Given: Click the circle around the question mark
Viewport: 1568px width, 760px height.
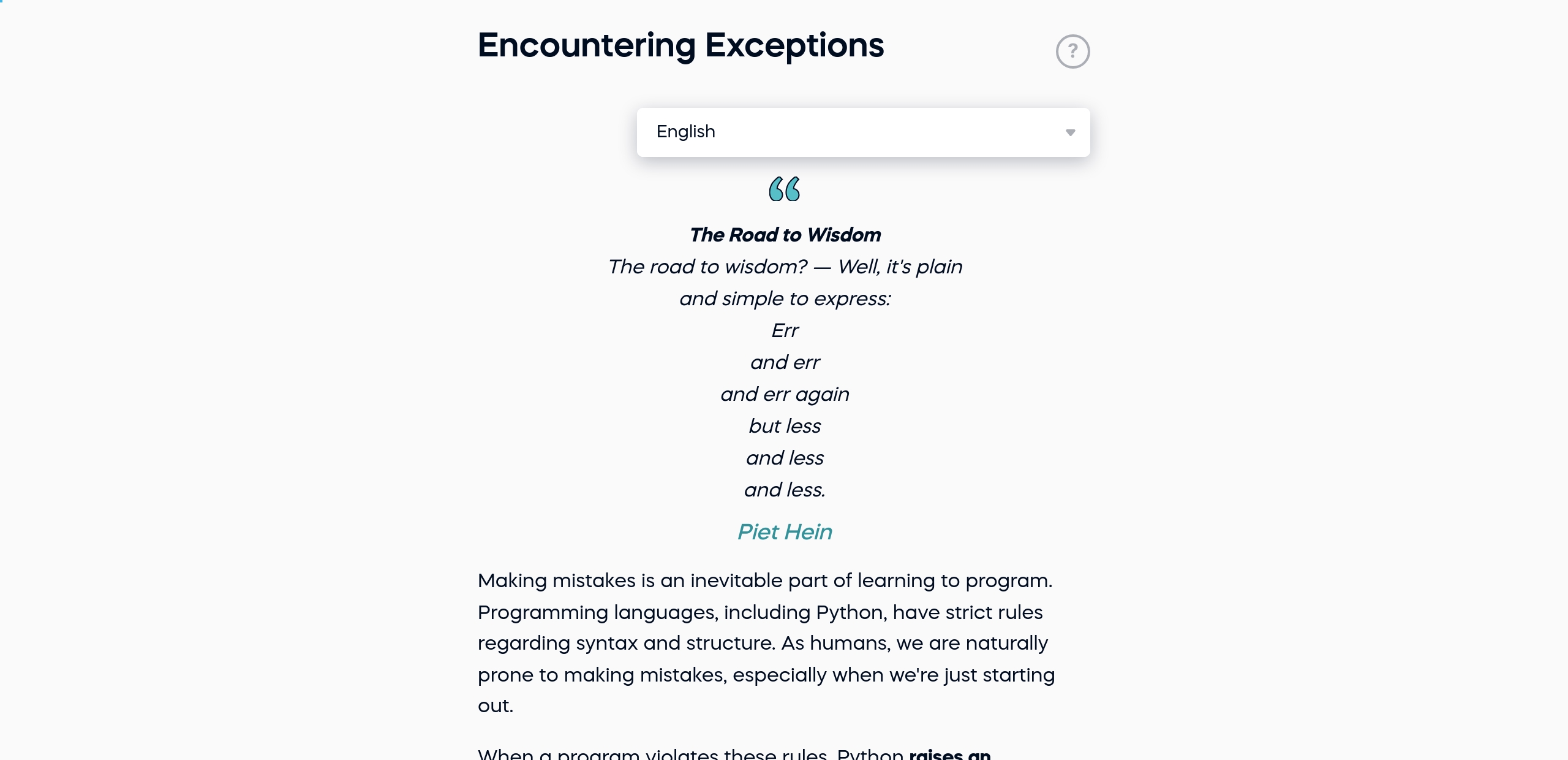Looking at the screenshot, I should [1072, 51].
